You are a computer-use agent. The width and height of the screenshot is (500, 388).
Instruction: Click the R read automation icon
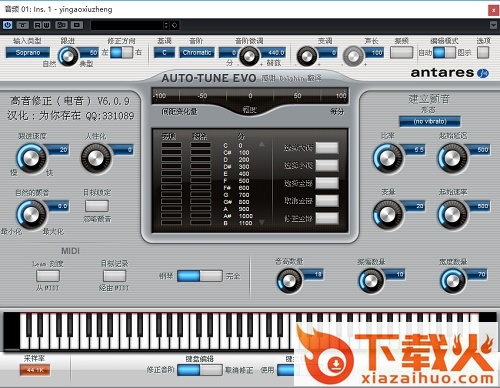37,25
